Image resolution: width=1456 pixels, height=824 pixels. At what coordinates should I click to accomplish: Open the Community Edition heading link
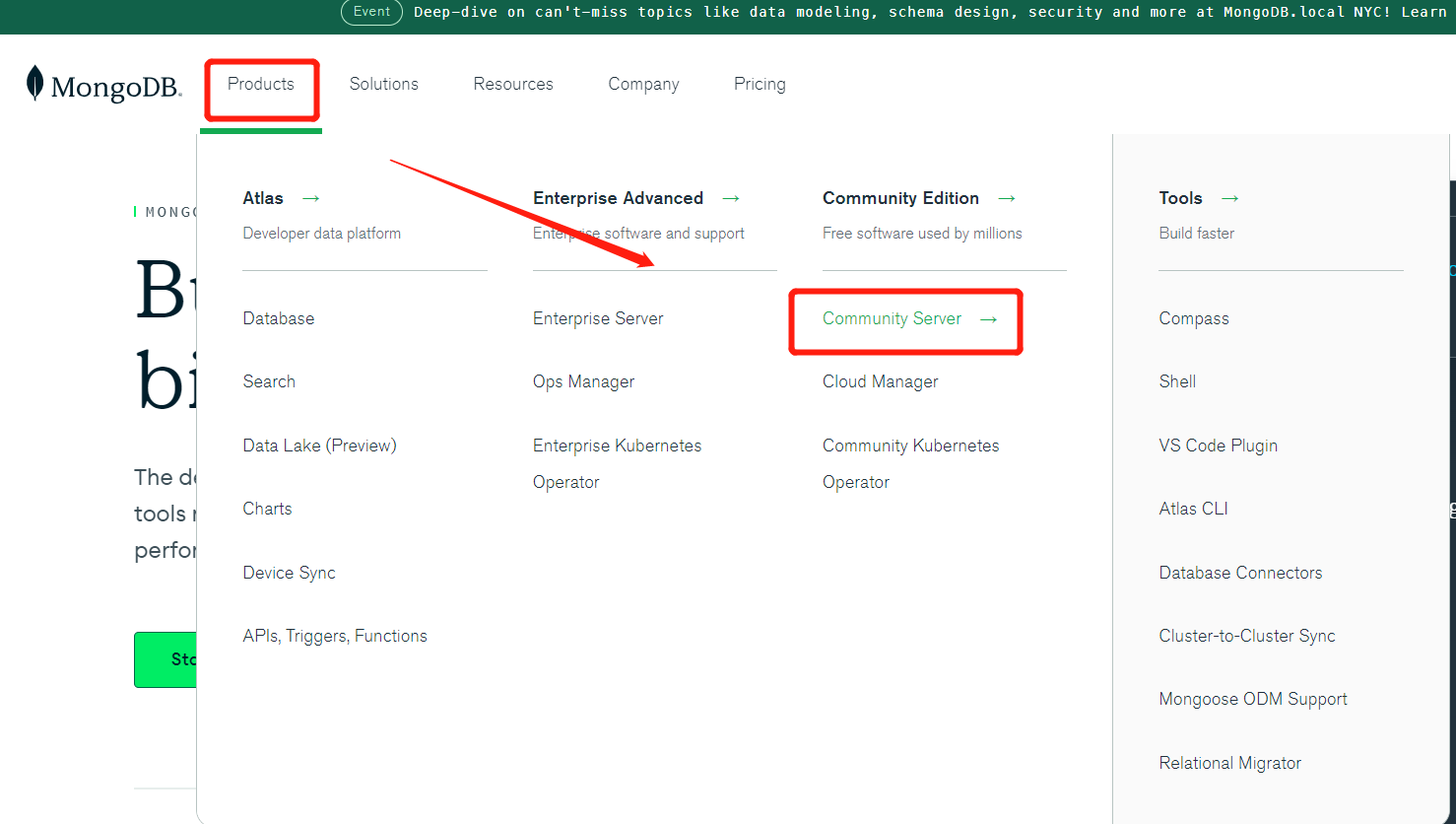point(900,198)
